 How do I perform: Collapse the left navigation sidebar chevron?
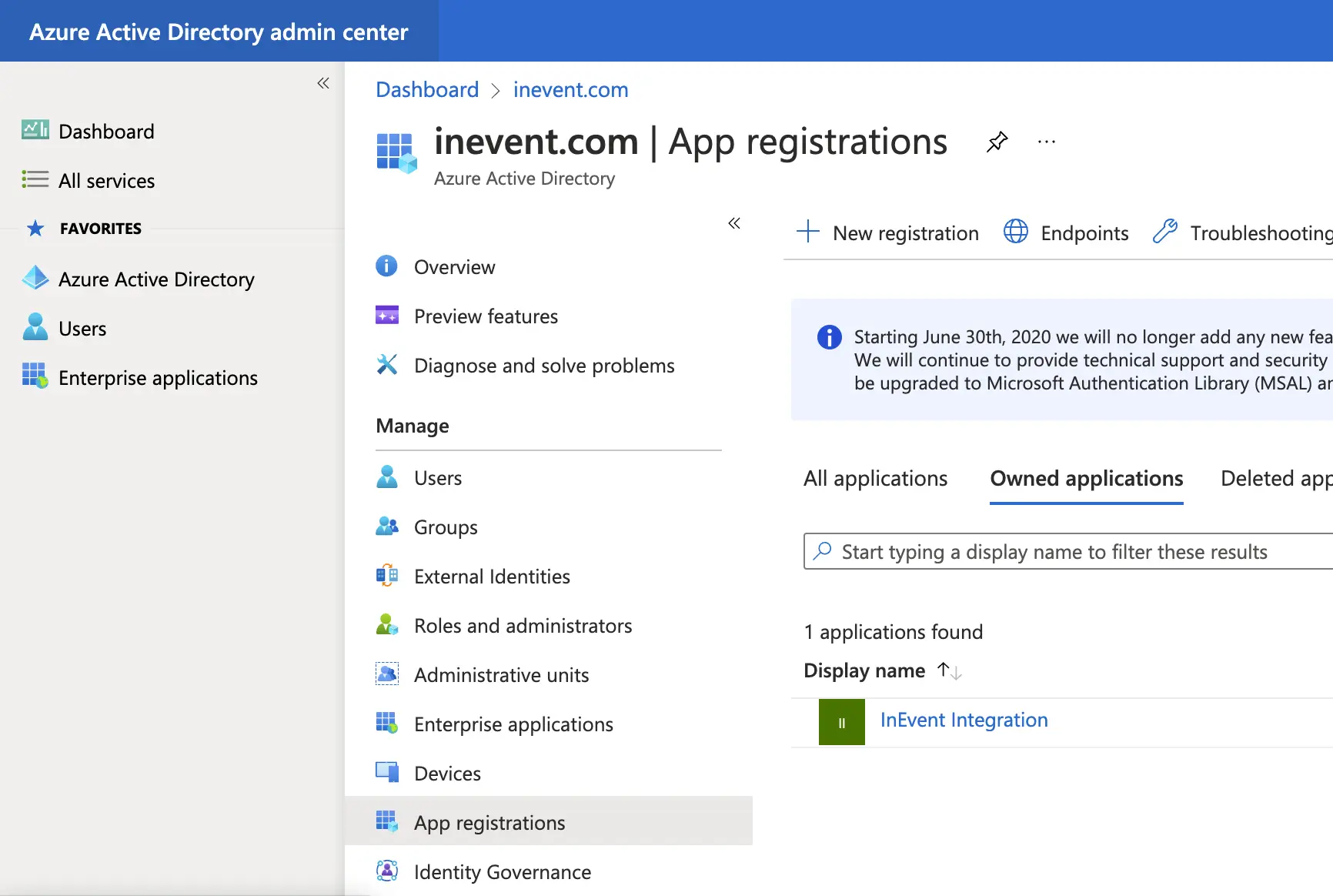tap(323, 83)
